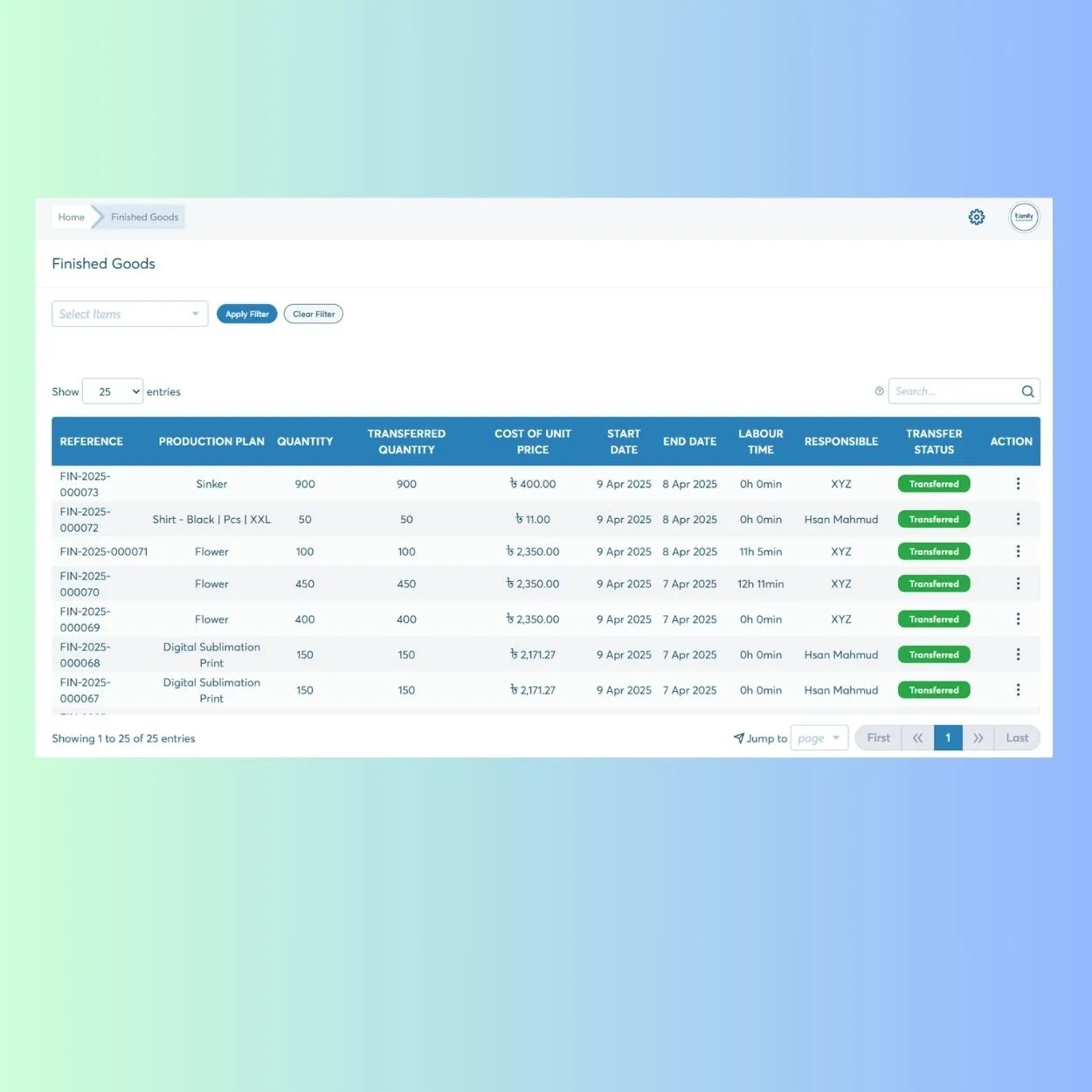The width and height of the screenshot is (1092, 1092).
Task: Click the Apply Filter button
Action: click(246, 314)
